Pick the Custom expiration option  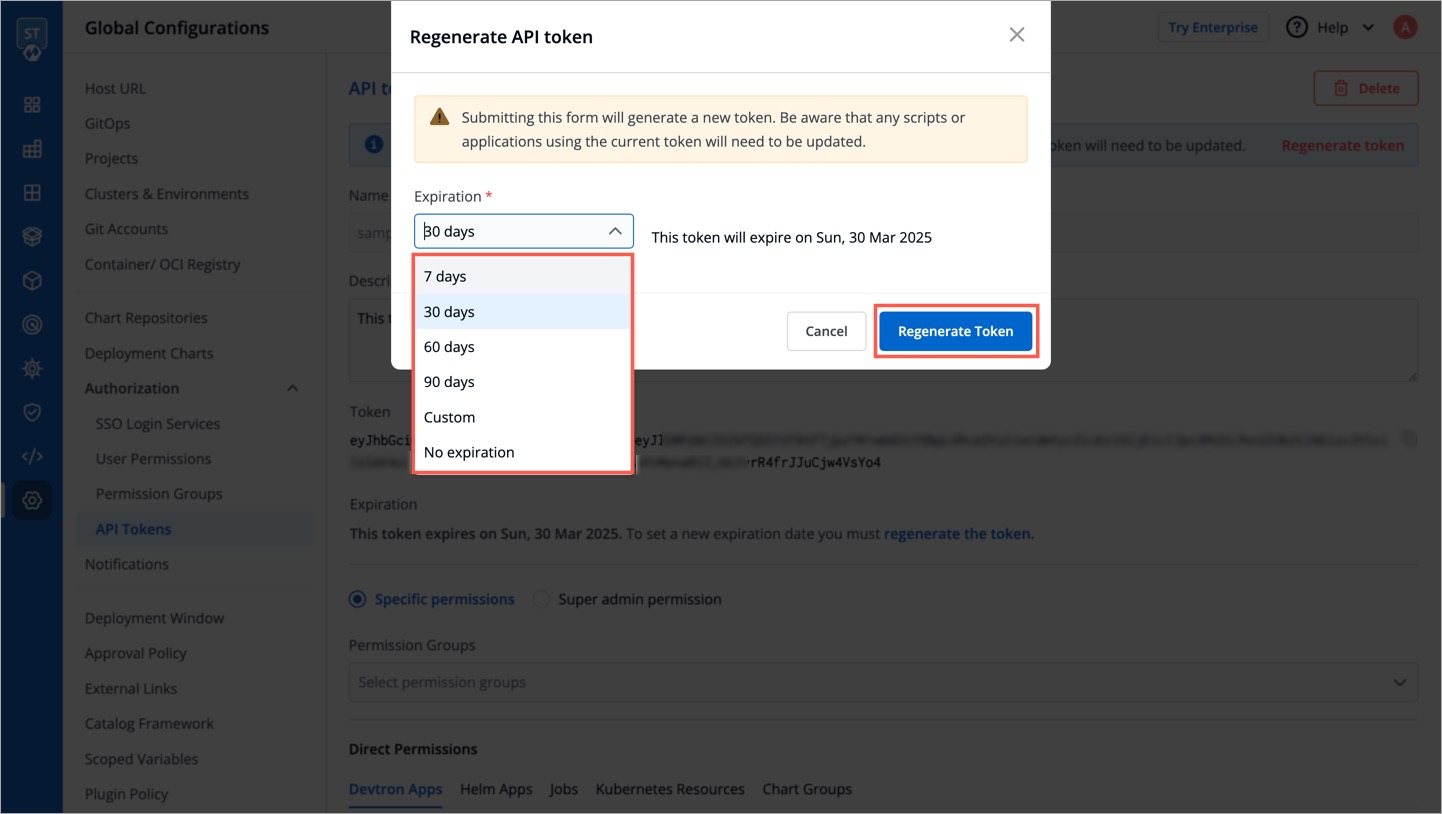[x=449, y=417]
